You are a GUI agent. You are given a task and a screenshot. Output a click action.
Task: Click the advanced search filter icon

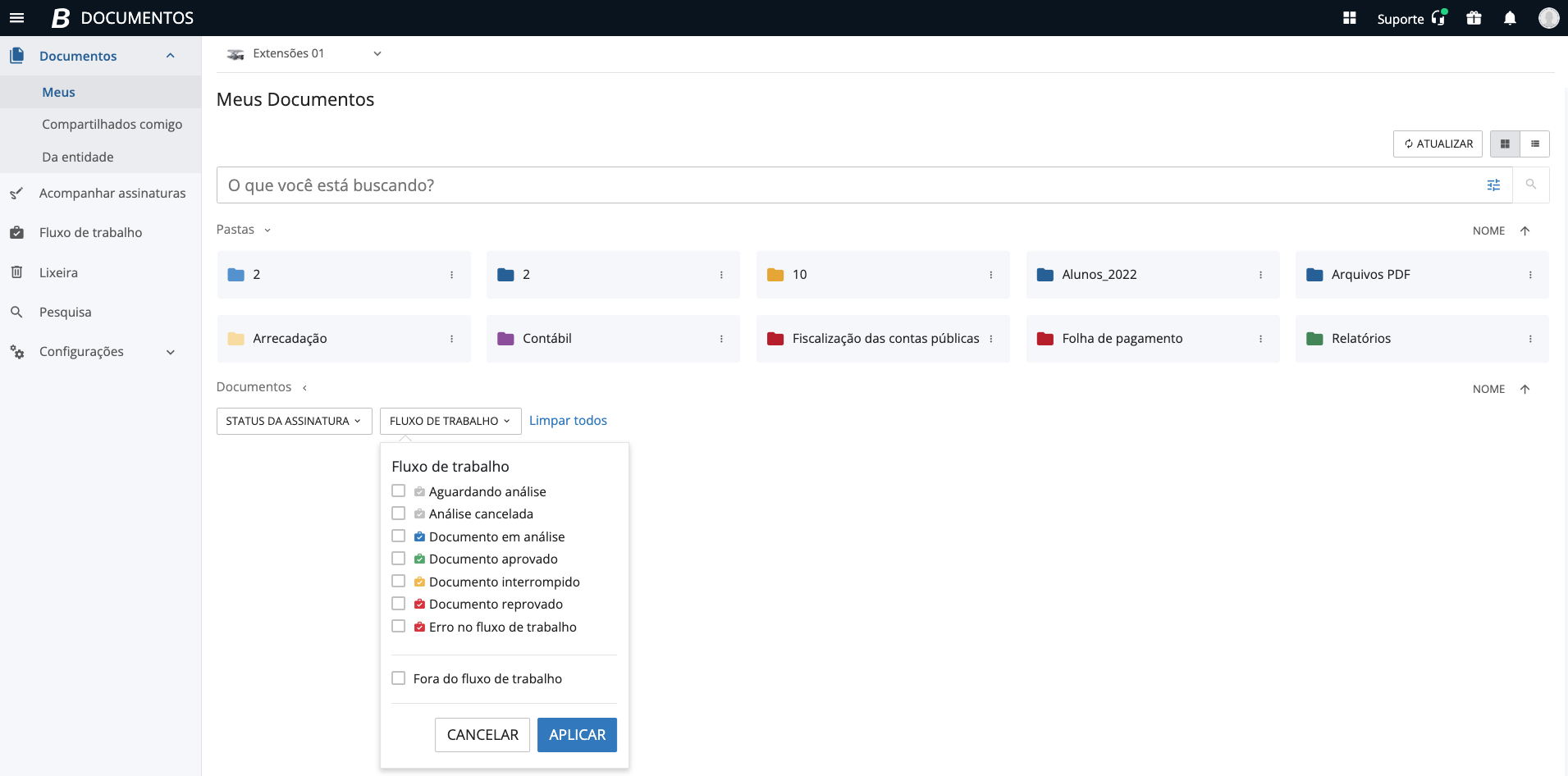tap(1493, 185)
